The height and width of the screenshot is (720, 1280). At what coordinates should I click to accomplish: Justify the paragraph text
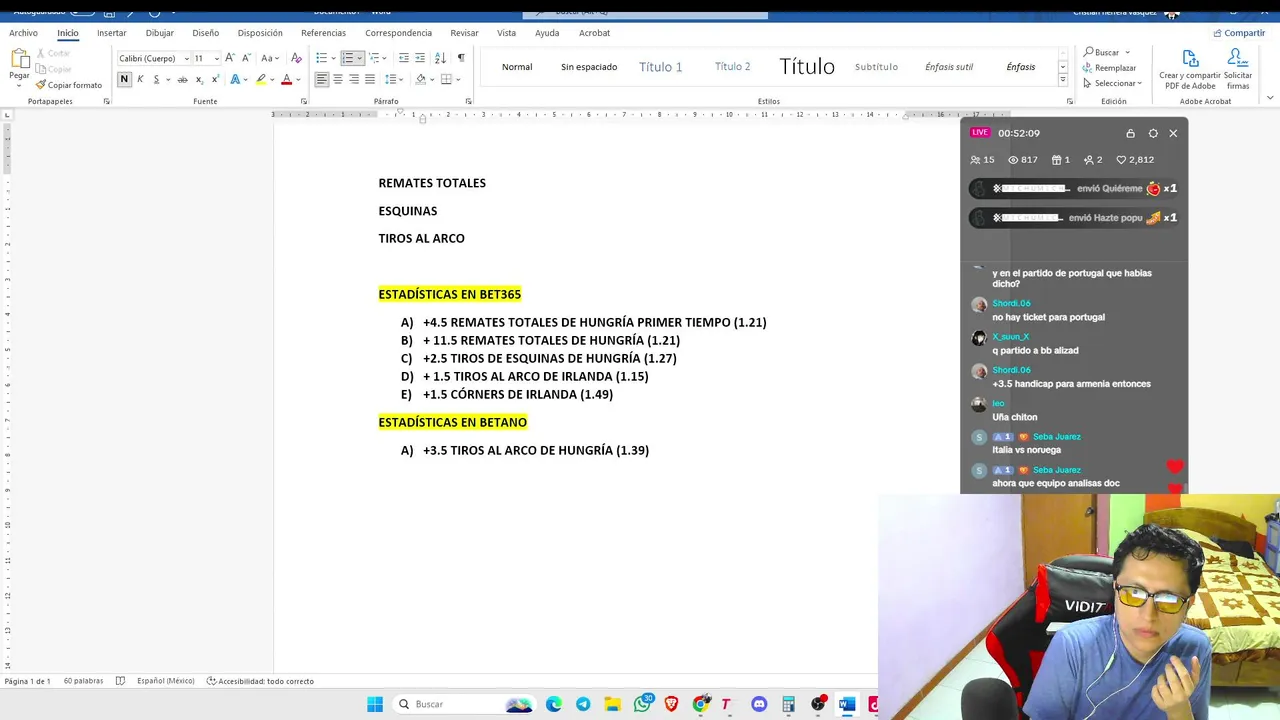point(370,79)
